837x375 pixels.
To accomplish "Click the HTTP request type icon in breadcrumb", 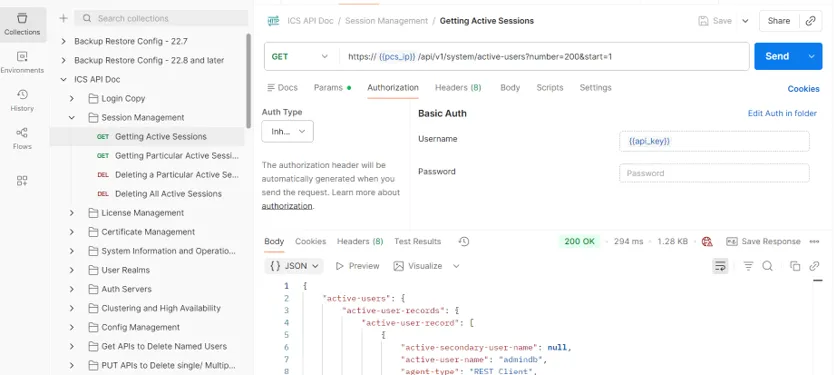I will (x=273, y=21).
